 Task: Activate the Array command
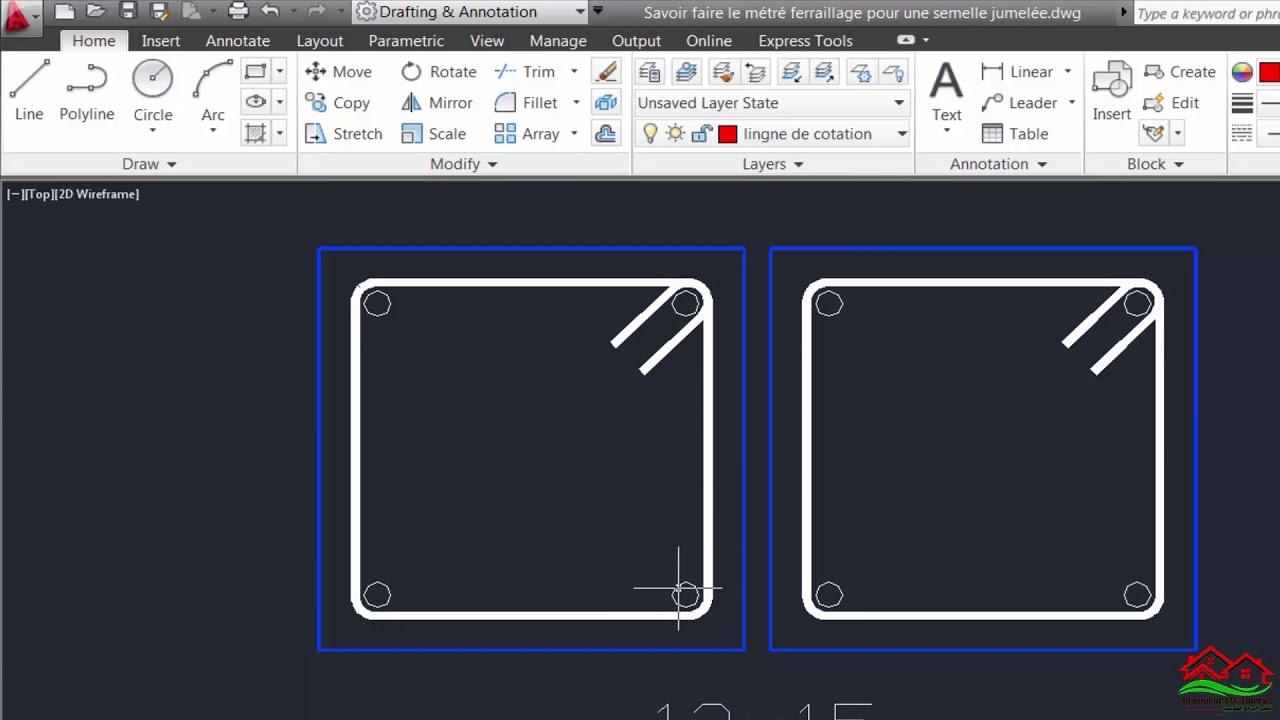point(527,134)
